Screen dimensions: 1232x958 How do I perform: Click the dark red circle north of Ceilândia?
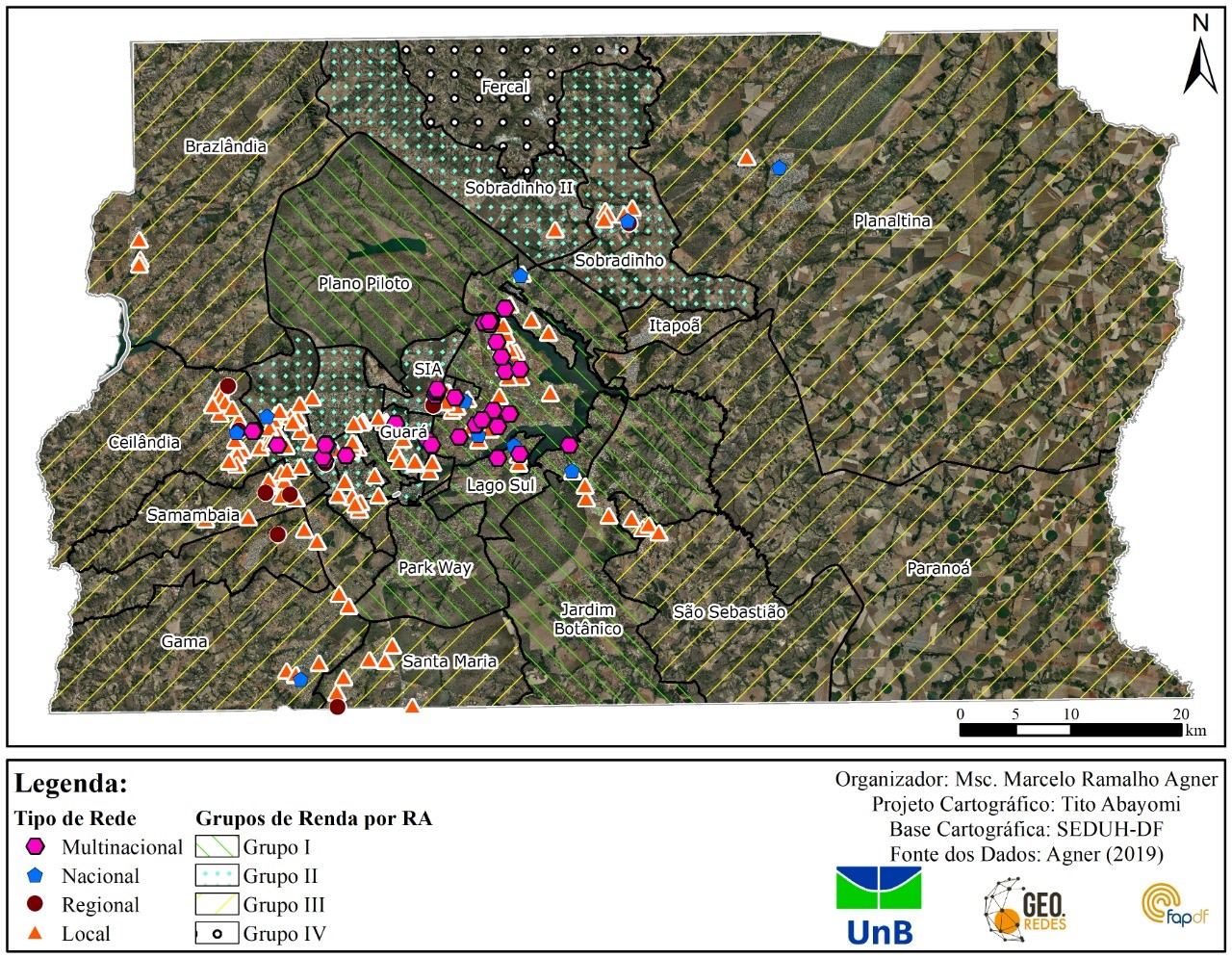tap(227, 386)
